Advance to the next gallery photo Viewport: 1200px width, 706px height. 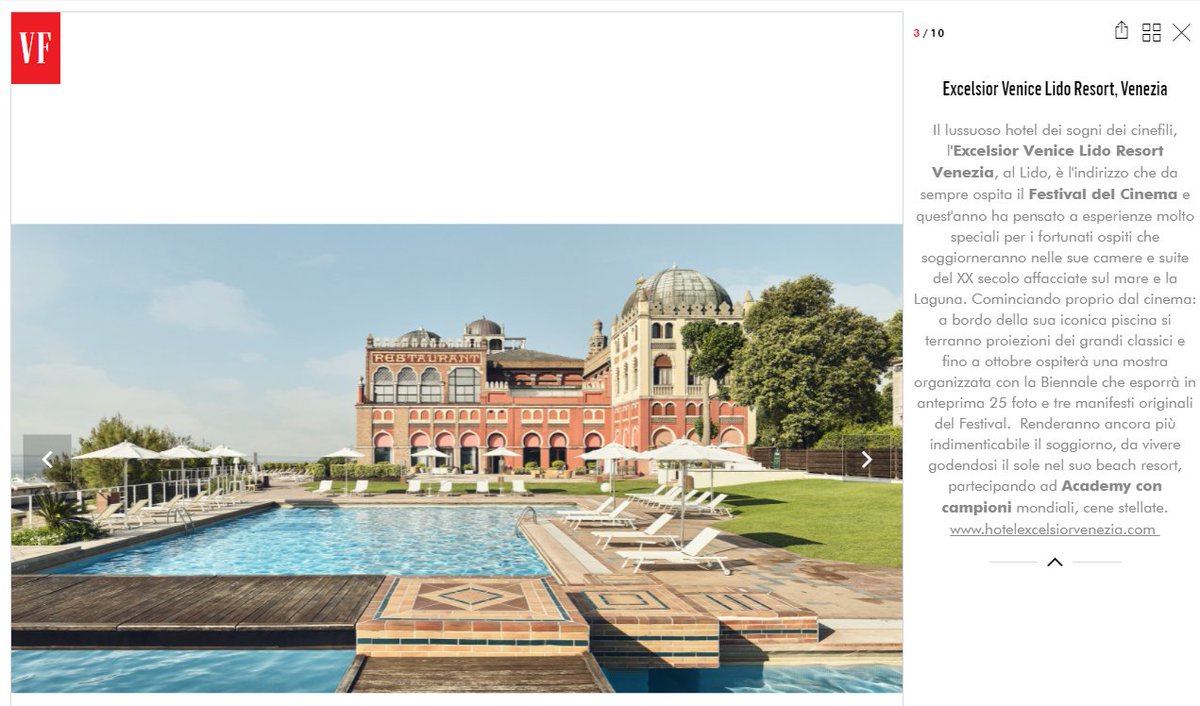tap(866, 459)
